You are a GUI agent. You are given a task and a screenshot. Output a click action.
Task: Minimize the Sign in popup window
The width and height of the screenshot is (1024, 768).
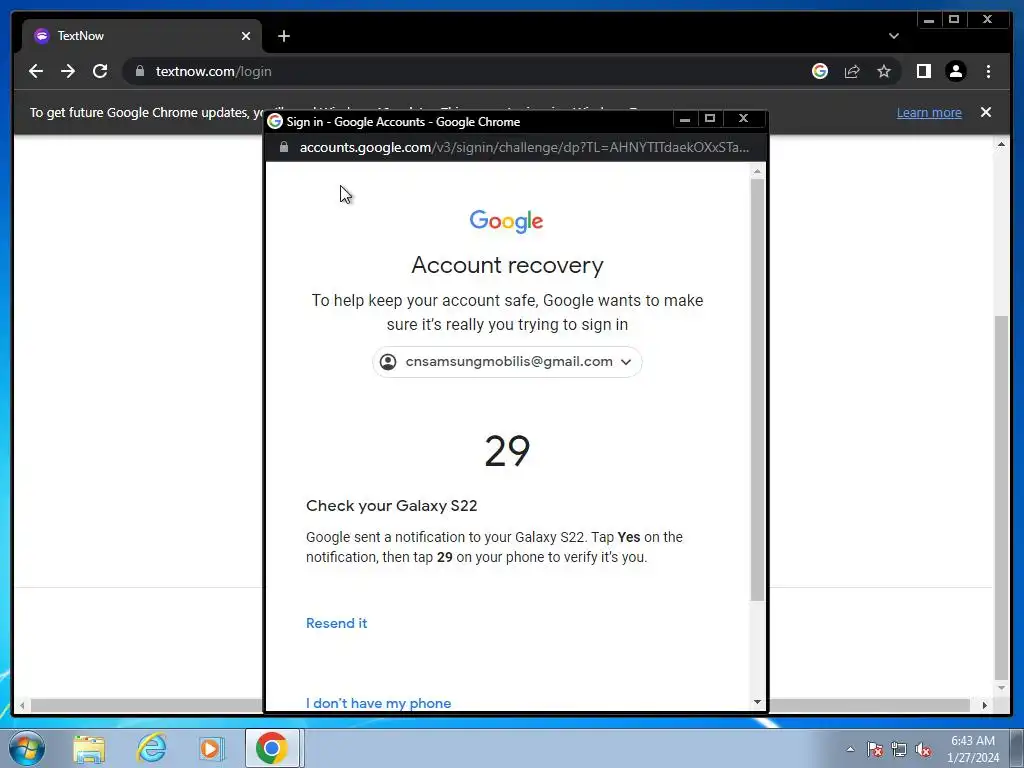(684, 119)
